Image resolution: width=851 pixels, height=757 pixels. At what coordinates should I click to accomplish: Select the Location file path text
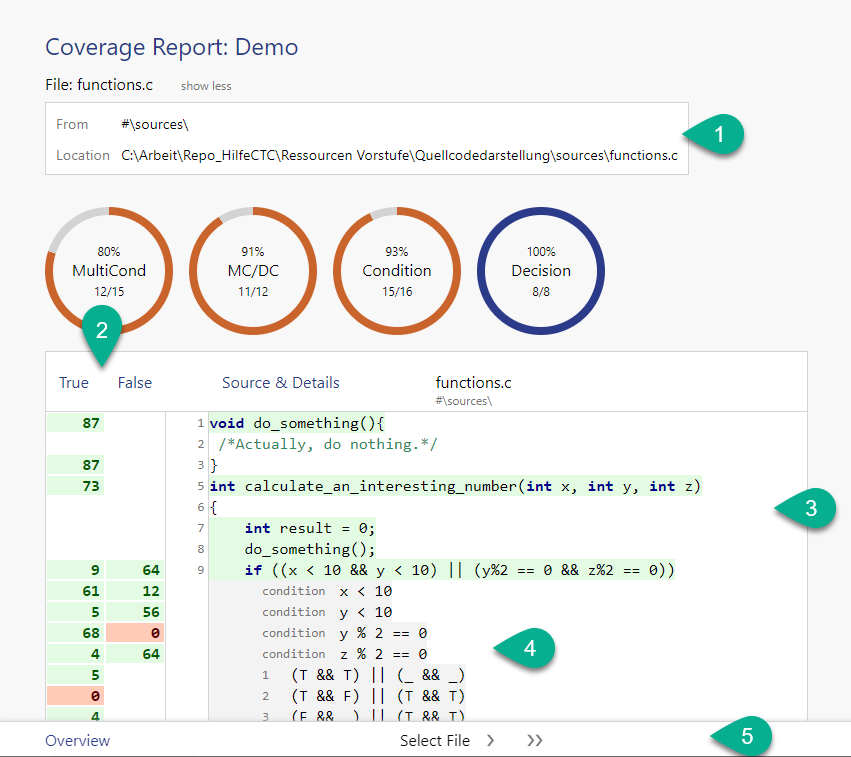399,155
